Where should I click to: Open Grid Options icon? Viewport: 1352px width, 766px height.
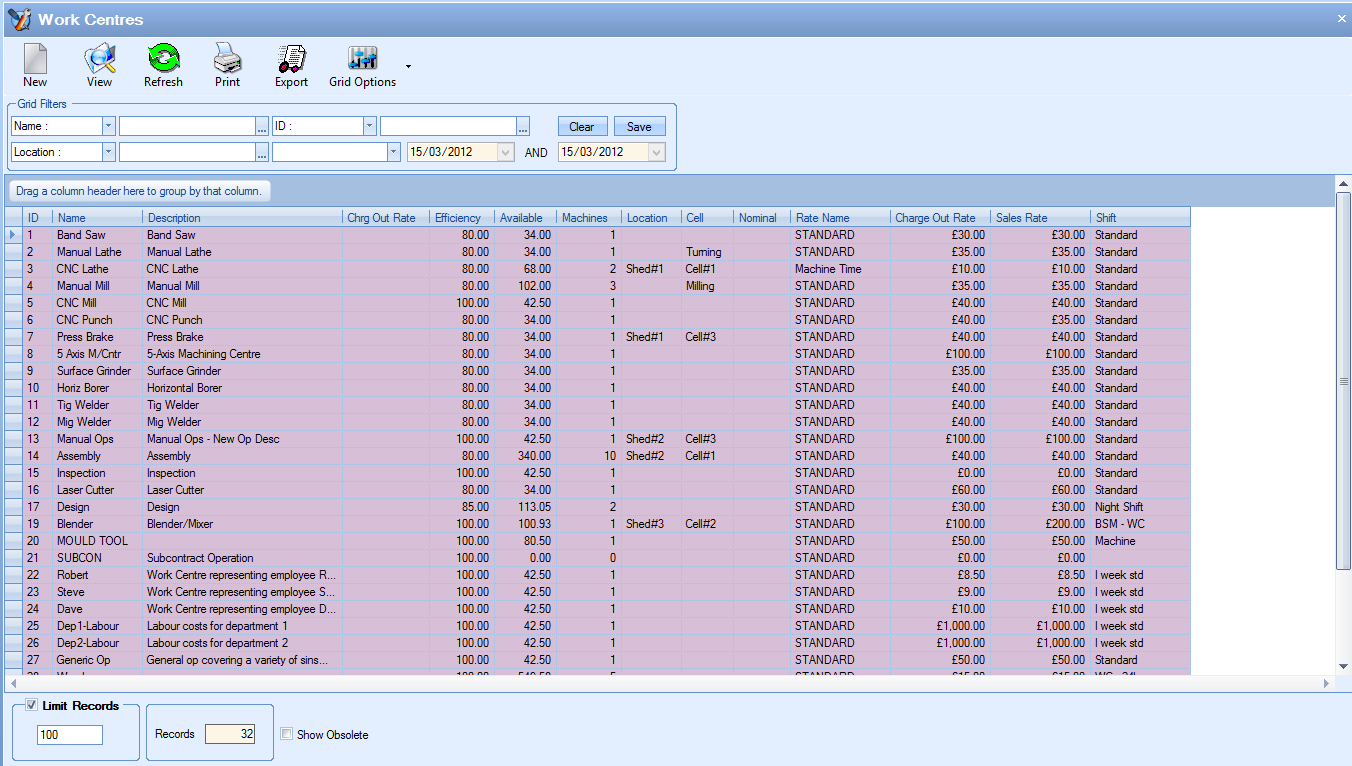(362, 60)
